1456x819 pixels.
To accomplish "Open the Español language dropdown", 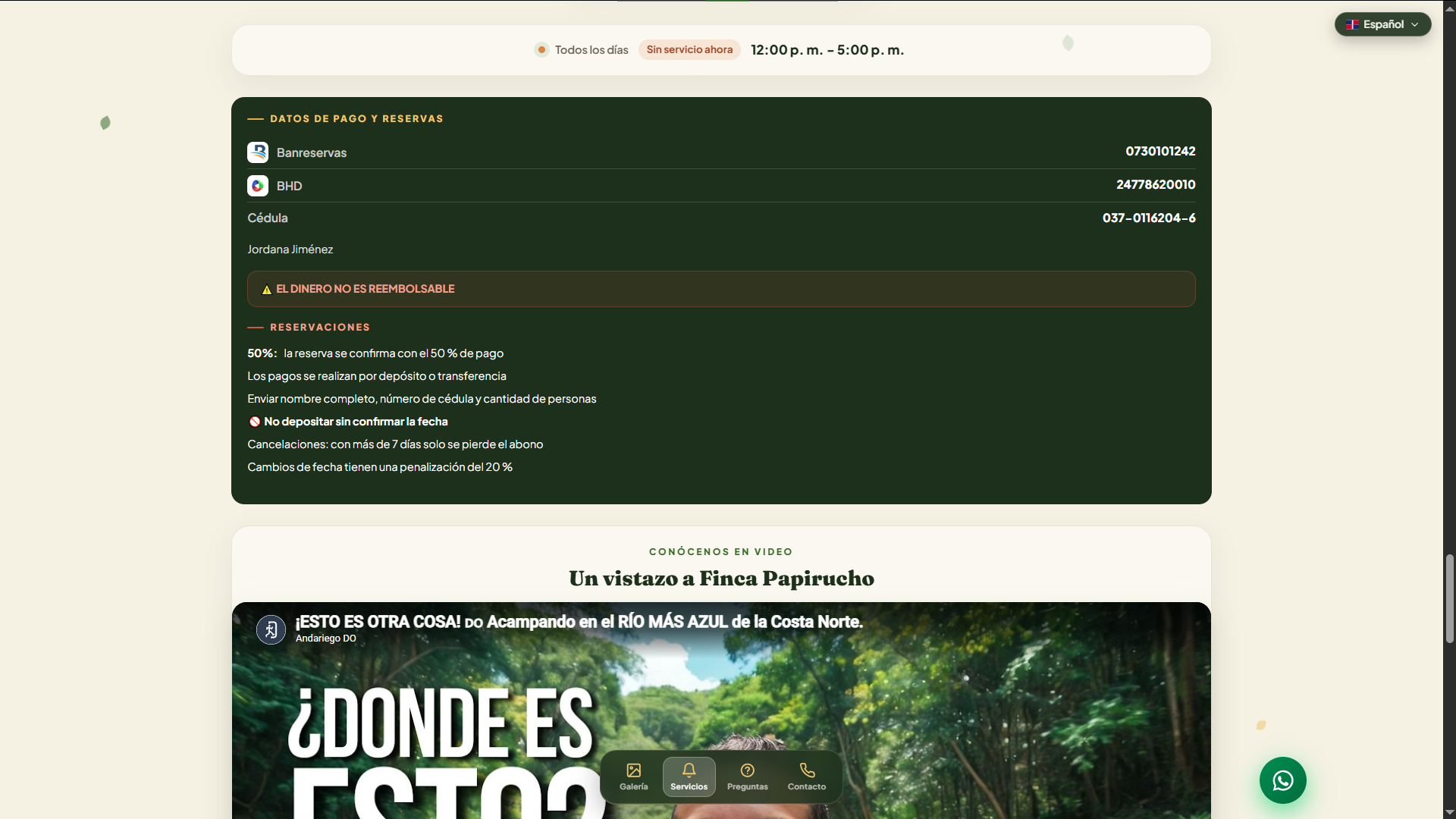I will coord(1382,24).
